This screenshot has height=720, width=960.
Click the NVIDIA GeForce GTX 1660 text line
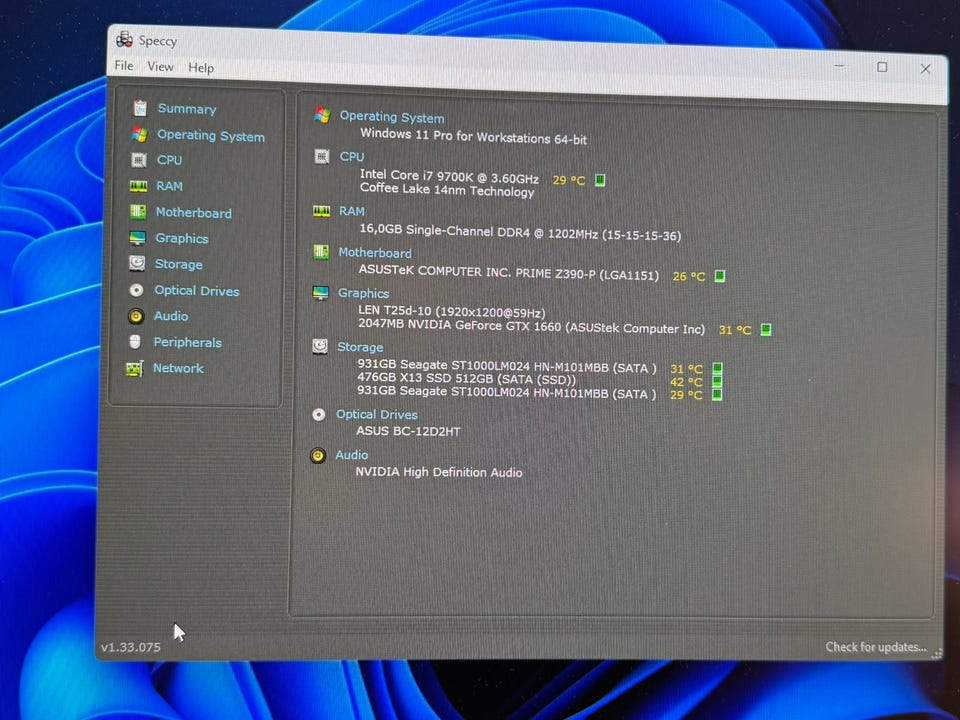pyautogui.click(x=531, y=326)
